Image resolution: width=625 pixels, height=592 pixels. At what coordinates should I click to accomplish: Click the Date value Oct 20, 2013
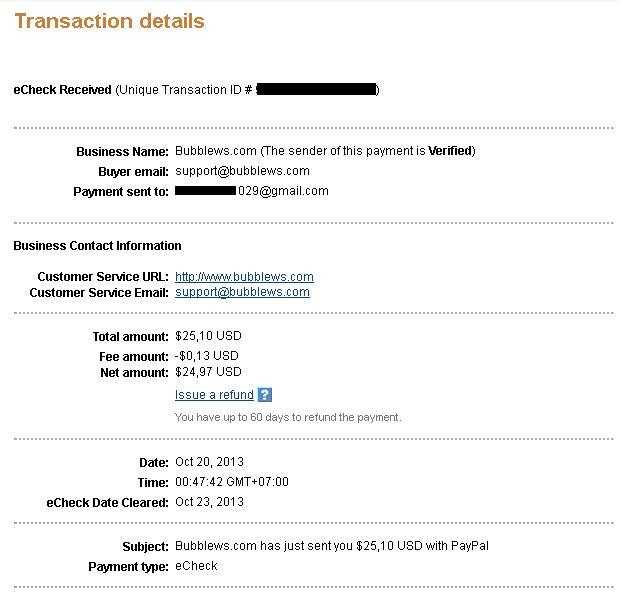pyautogui.click(x=209, y=462)
